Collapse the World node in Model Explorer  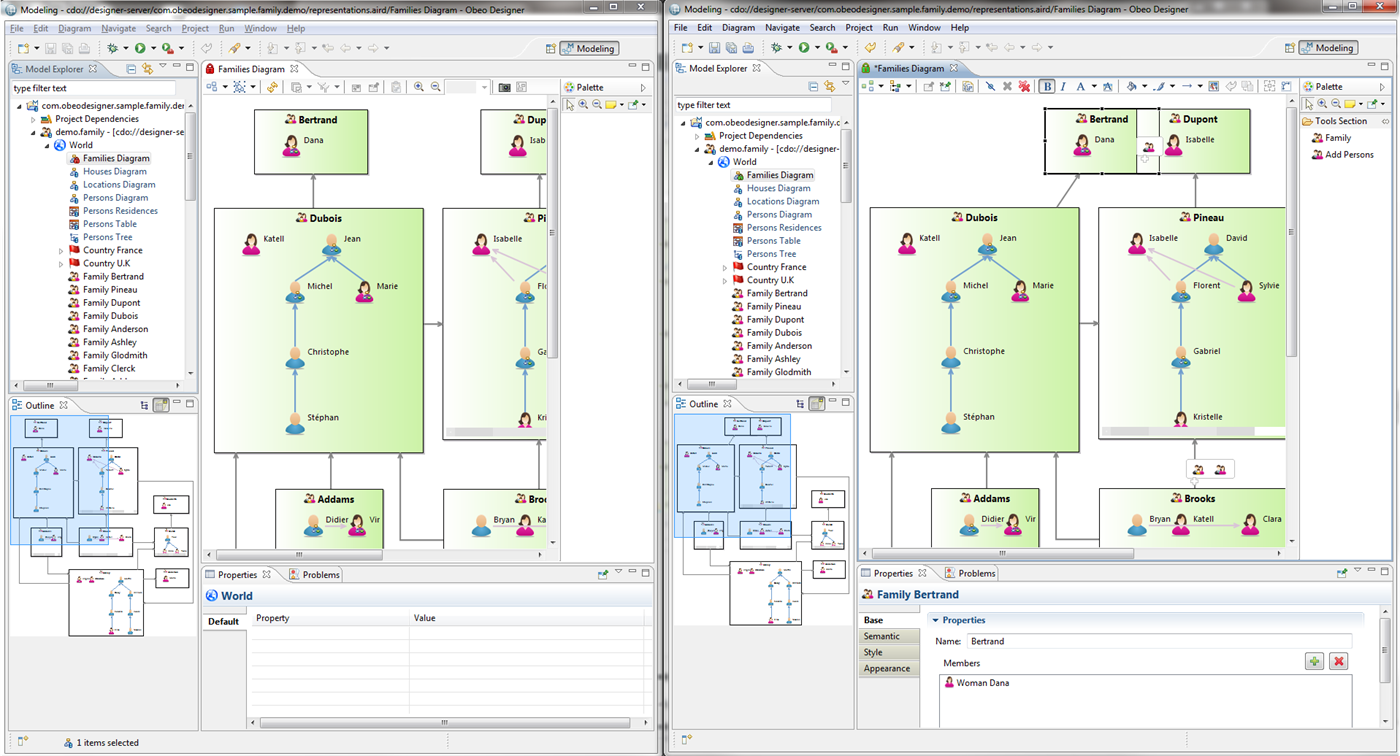tap(710, 161)
